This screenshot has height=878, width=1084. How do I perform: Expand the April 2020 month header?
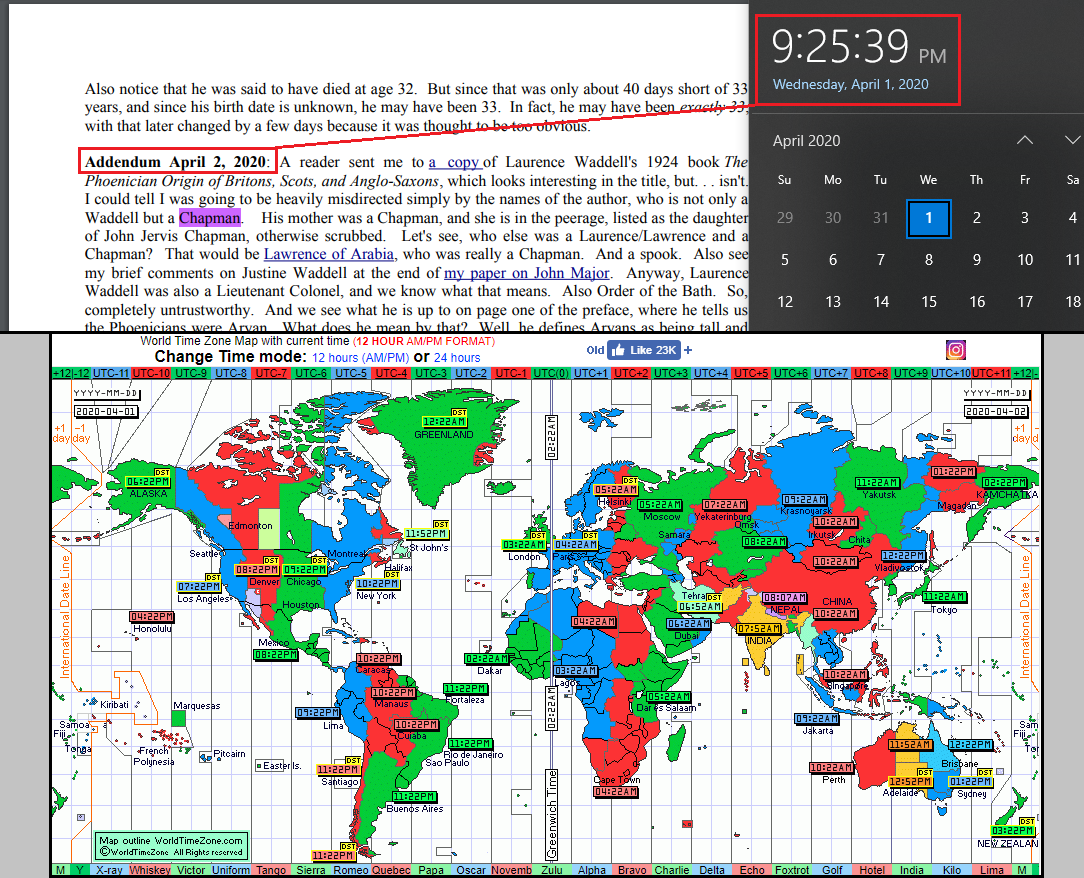tap(806, 141)
